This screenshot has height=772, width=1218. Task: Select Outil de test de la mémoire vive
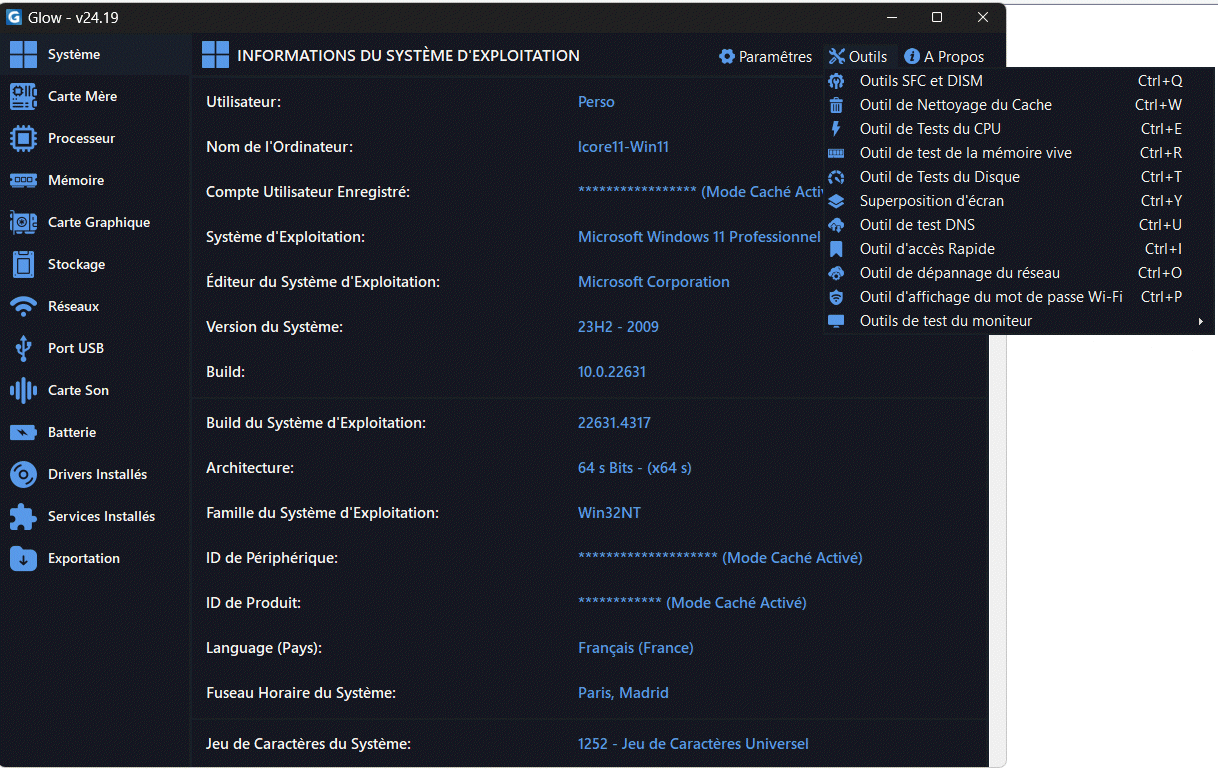(1019, 153)
